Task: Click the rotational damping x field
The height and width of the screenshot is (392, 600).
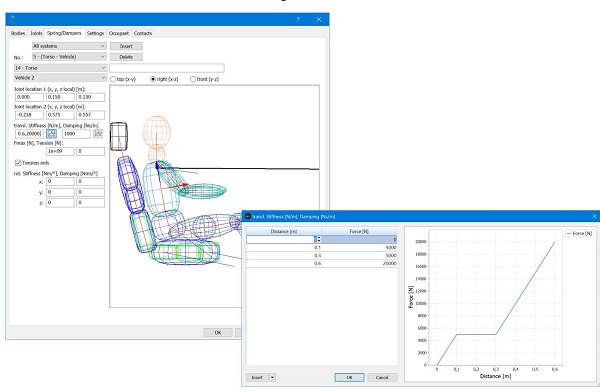Action: 90,181
